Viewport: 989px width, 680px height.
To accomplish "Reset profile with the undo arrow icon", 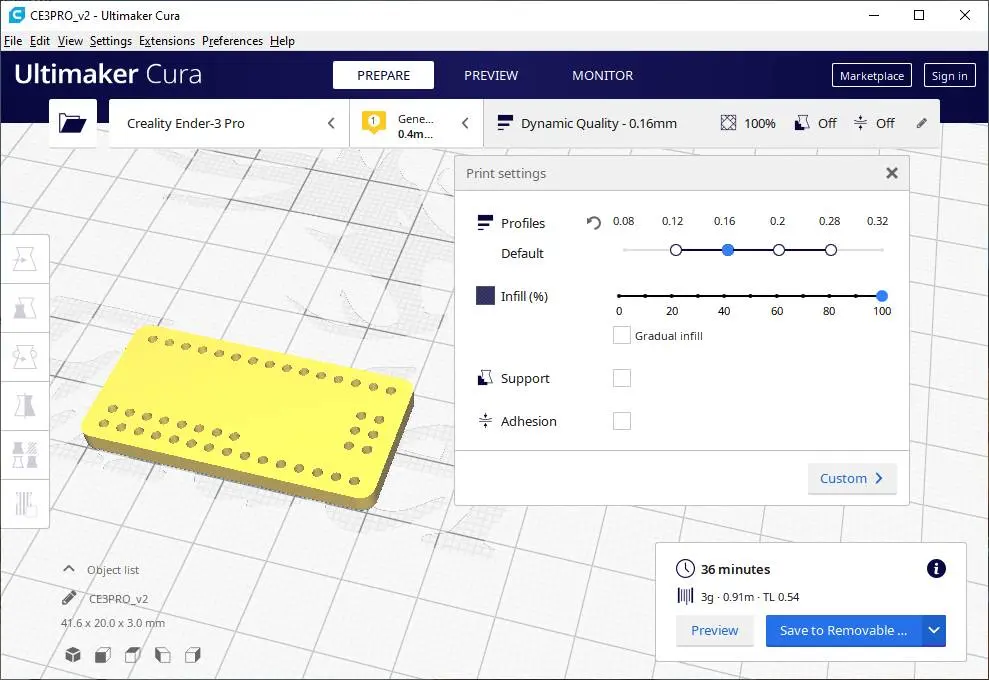I will tap(593, 222).
